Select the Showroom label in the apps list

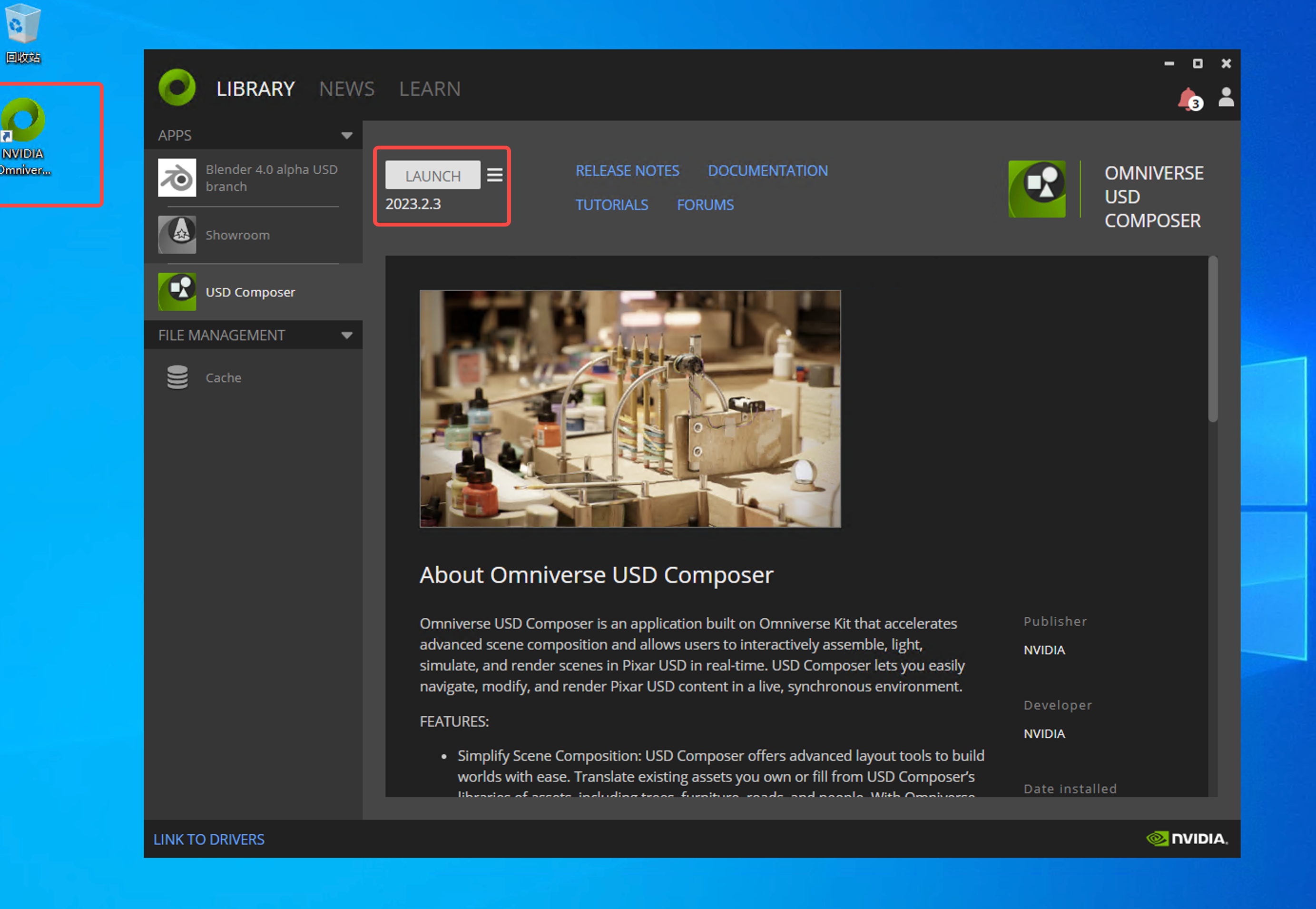click(x=237, y=235)
